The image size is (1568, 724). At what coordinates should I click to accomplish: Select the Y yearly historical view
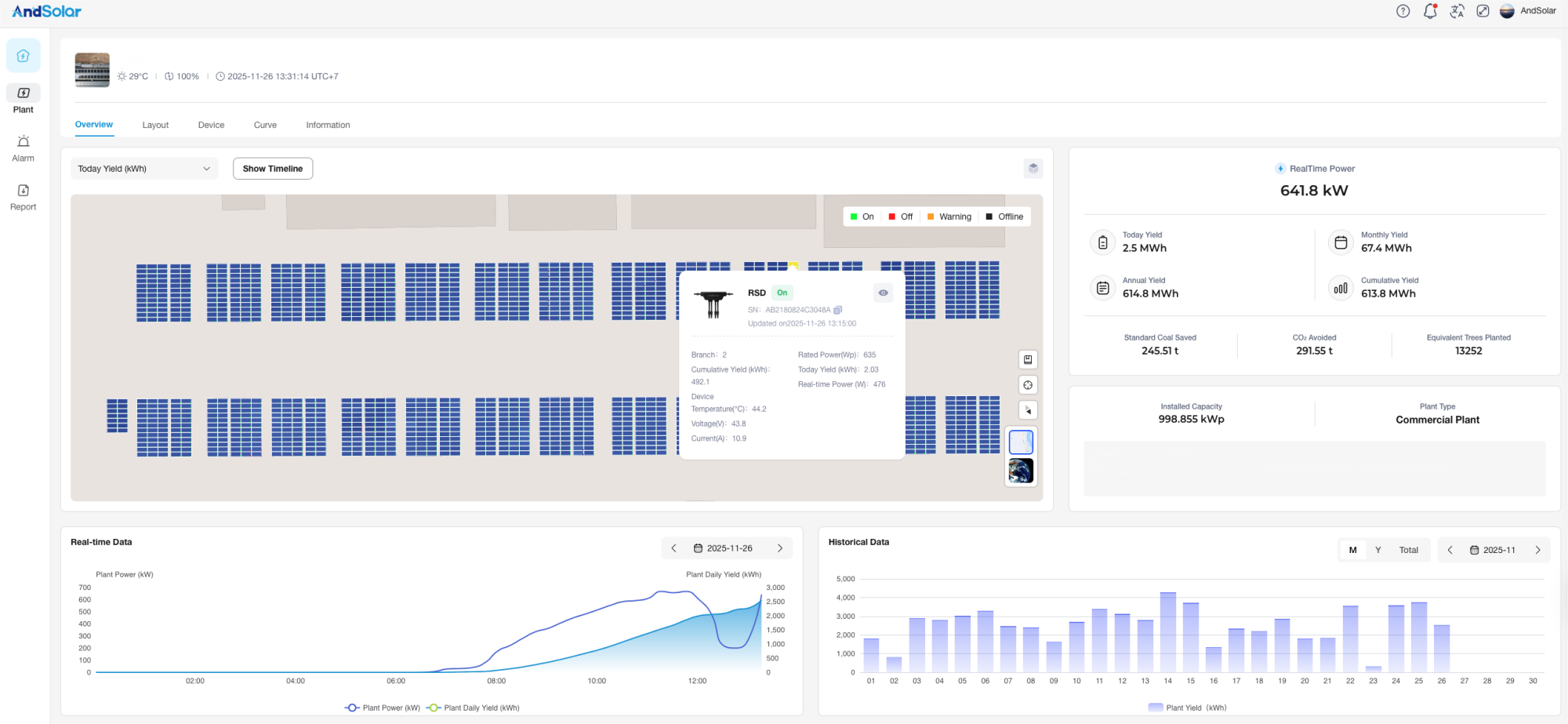(1377, 550)
